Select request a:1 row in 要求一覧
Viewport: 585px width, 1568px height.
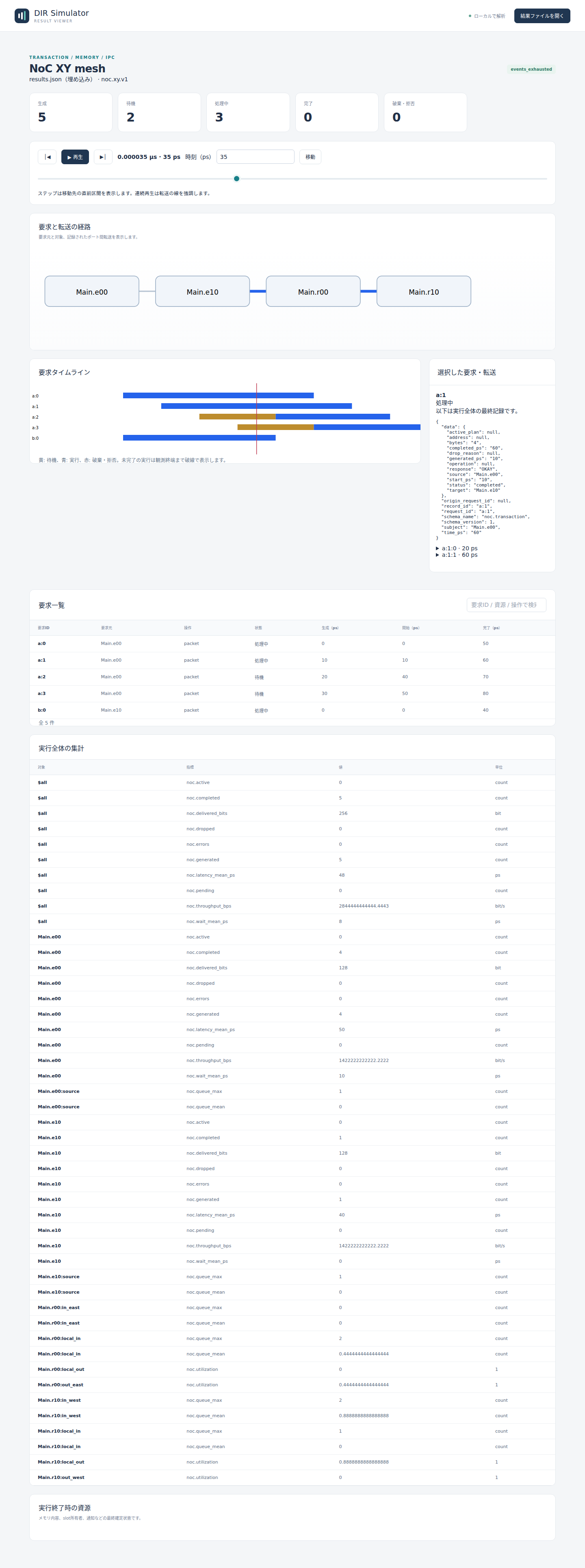click(x=292, y=660)
